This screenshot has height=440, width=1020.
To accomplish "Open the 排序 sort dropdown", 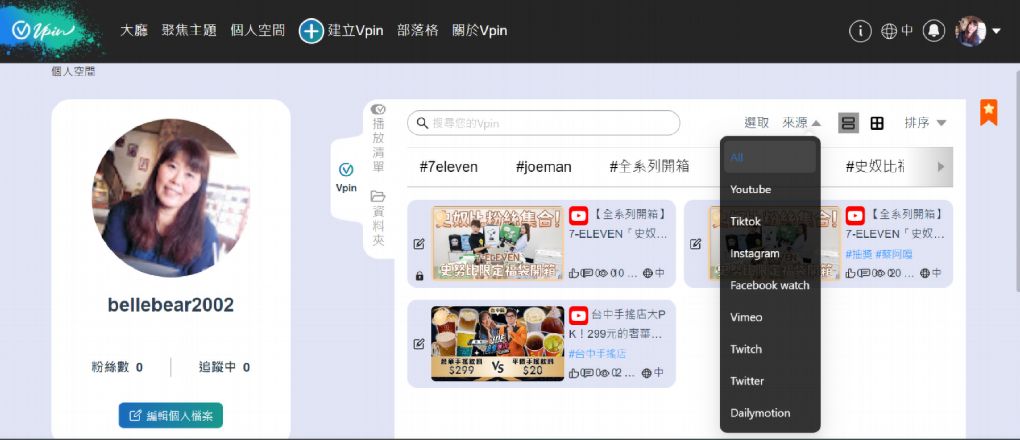I will [925, 123].
